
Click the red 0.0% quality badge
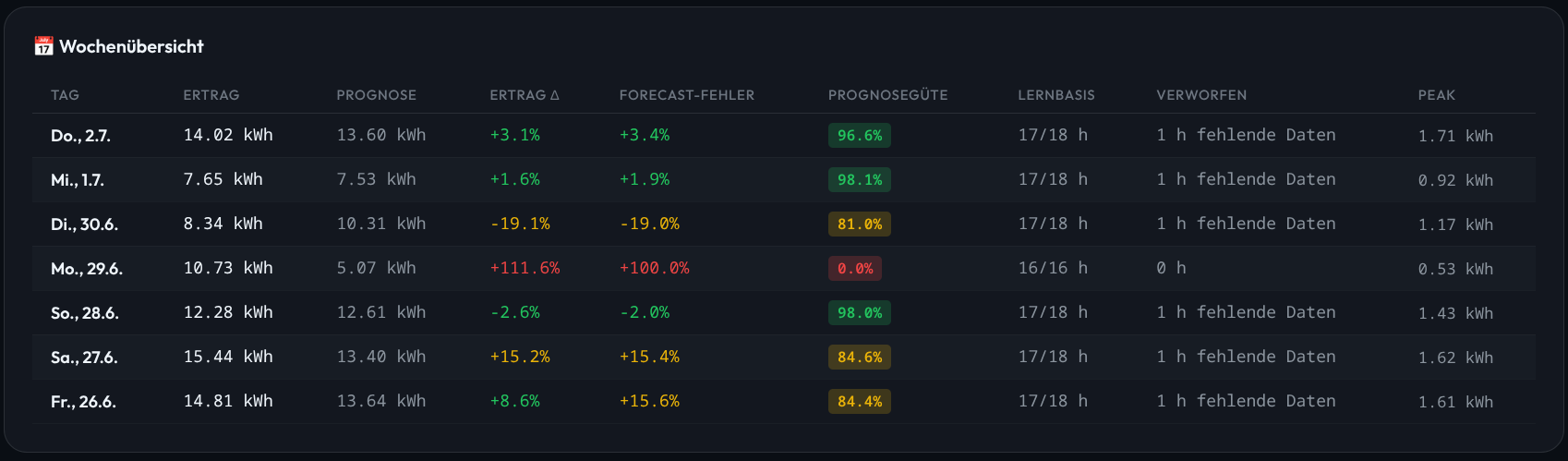pyautogui.click(x=855, y=269)
